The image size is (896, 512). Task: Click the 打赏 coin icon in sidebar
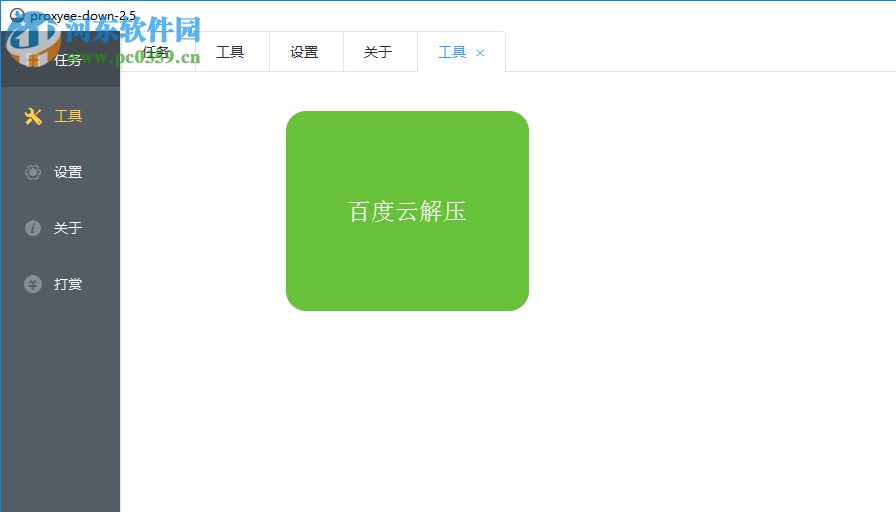tap(33, 284)
